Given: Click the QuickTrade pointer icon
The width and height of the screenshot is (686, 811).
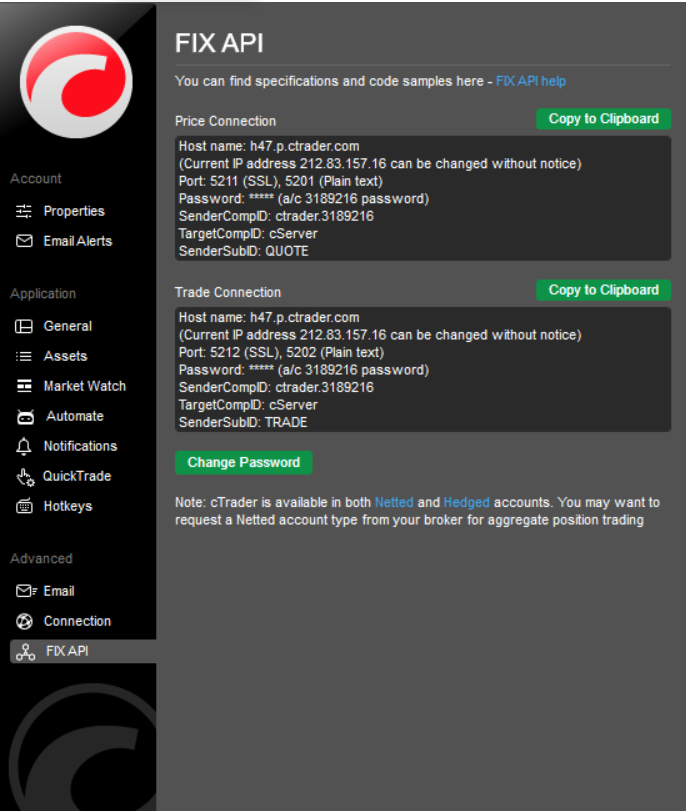Looking at the screenshot, I should click(x=25, y=476).
